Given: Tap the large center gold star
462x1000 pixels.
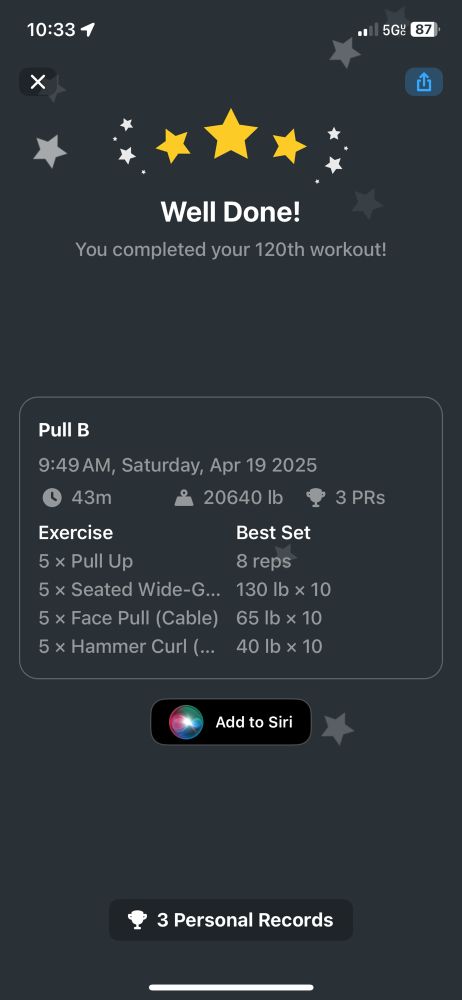Looking at the screenshot, I should [230, 134].
